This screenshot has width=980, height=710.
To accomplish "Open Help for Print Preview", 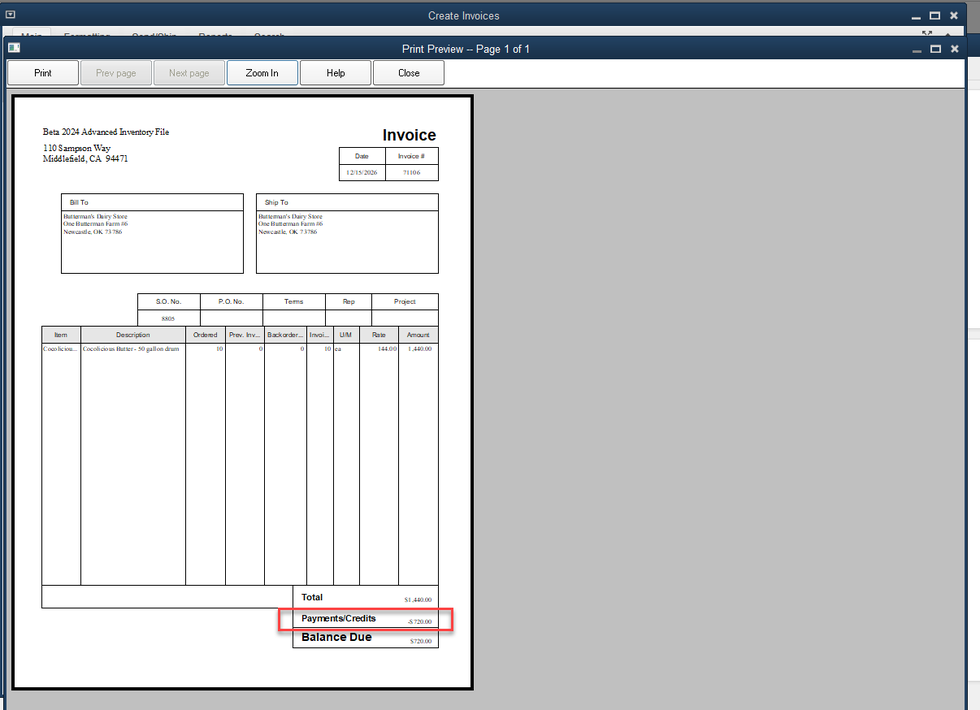I will pyautogui.click(x=335, y=73).
